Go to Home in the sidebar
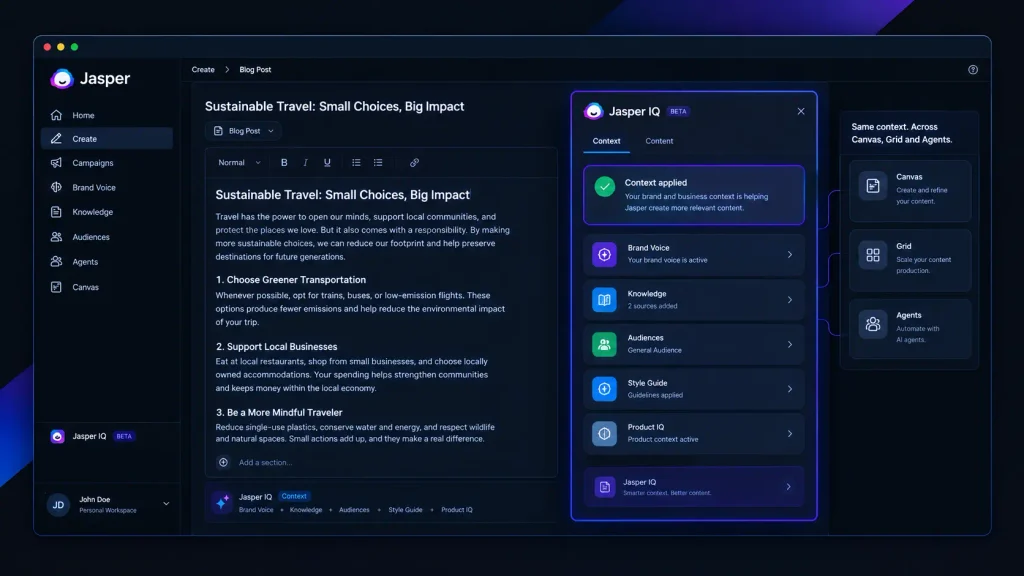This screenshot has height=576, width=1024. [107, 115]
